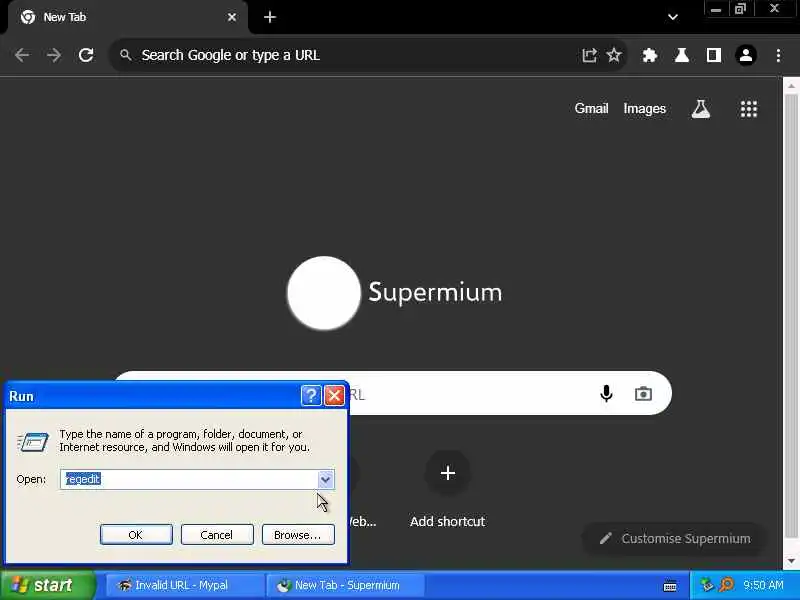Screen dimensions: 800x600
Task: Open the experiments flask icon in toolbar
Action: [682, 55]
